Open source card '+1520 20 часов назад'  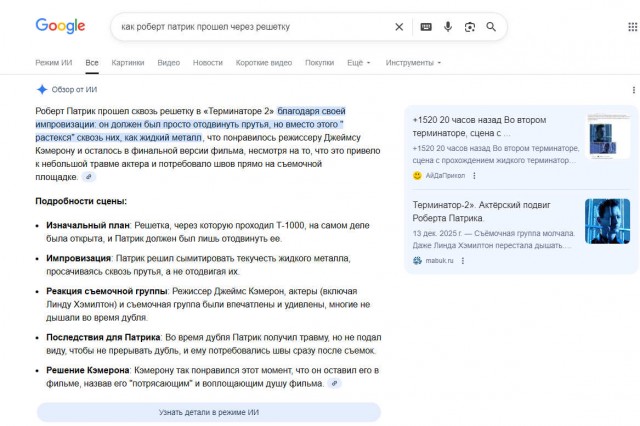[479, 126]
